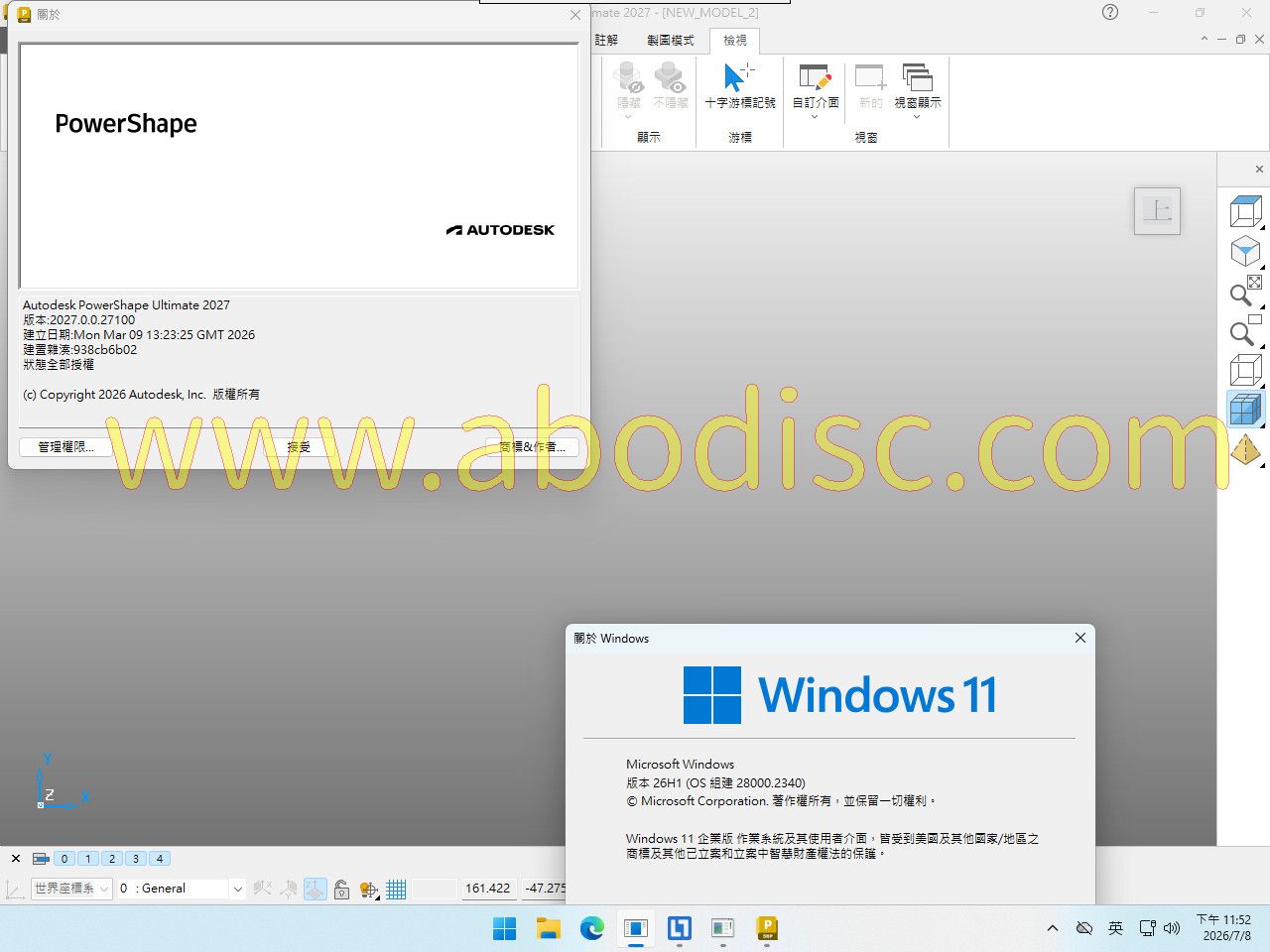This screenshot has height=952, width=1270.
Task: Switch to wireframe view cube icon
Action: tap(1245, 371)
